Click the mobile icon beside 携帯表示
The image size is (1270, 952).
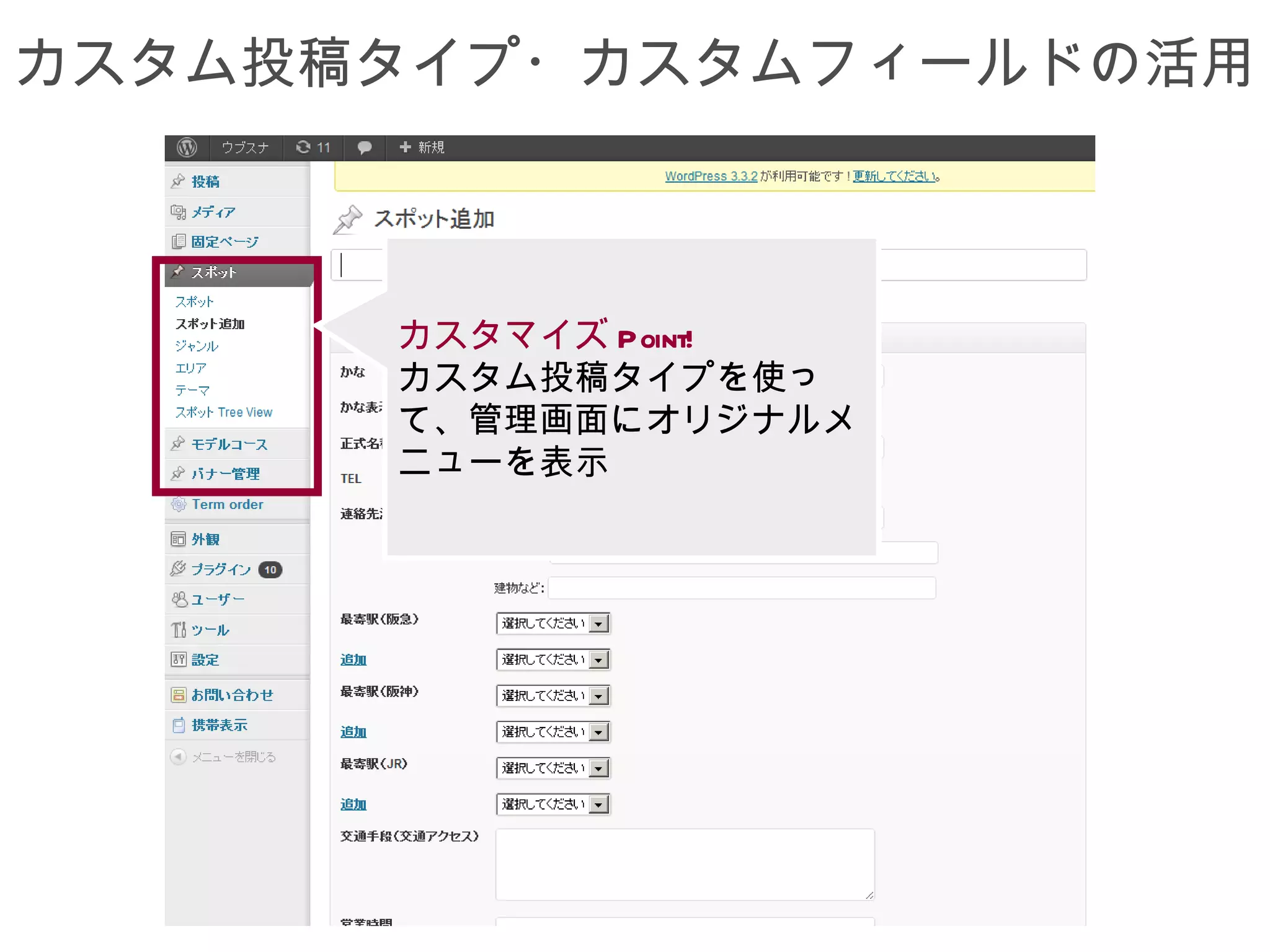point(178,725)
